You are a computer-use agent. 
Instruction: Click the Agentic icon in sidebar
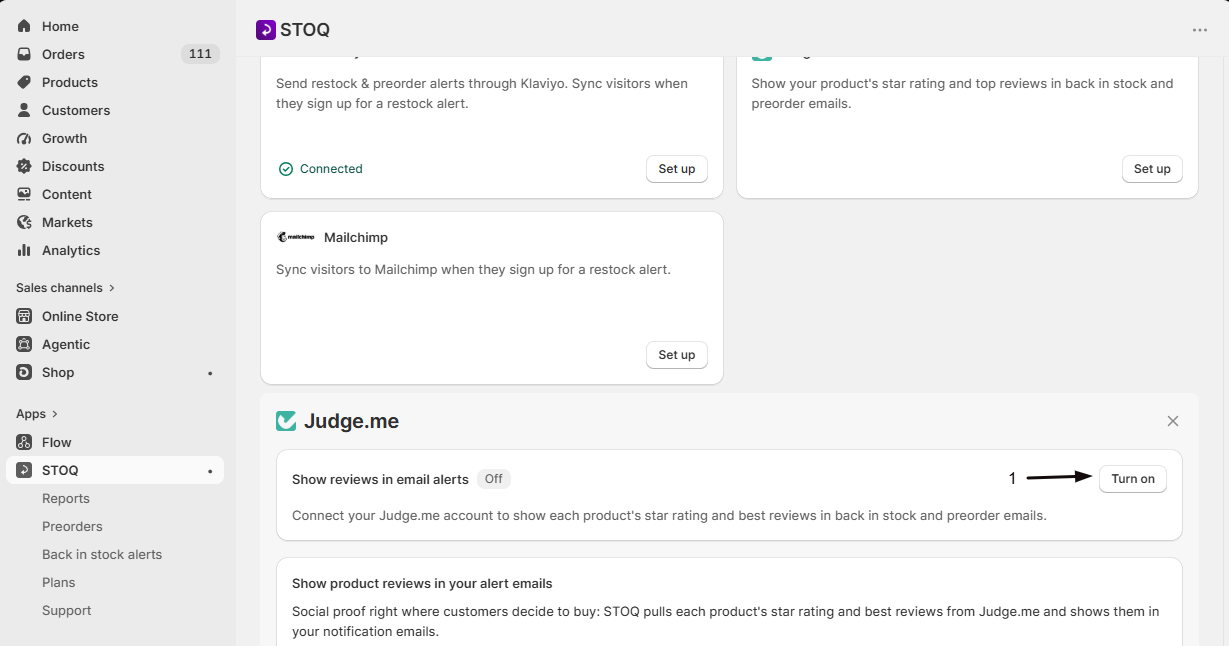coord(24,344)
